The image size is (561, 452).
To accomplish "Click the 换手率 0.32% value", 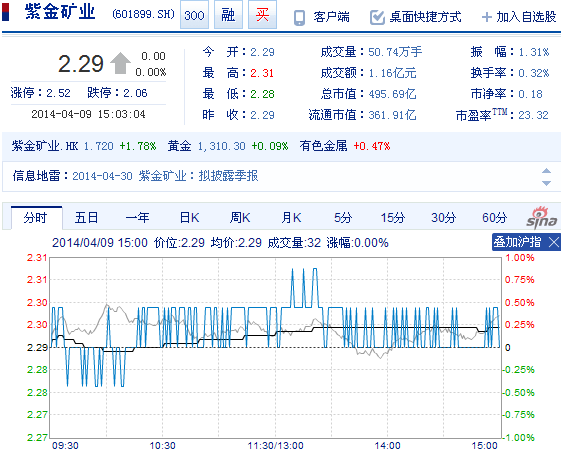I will coord(533,73).
